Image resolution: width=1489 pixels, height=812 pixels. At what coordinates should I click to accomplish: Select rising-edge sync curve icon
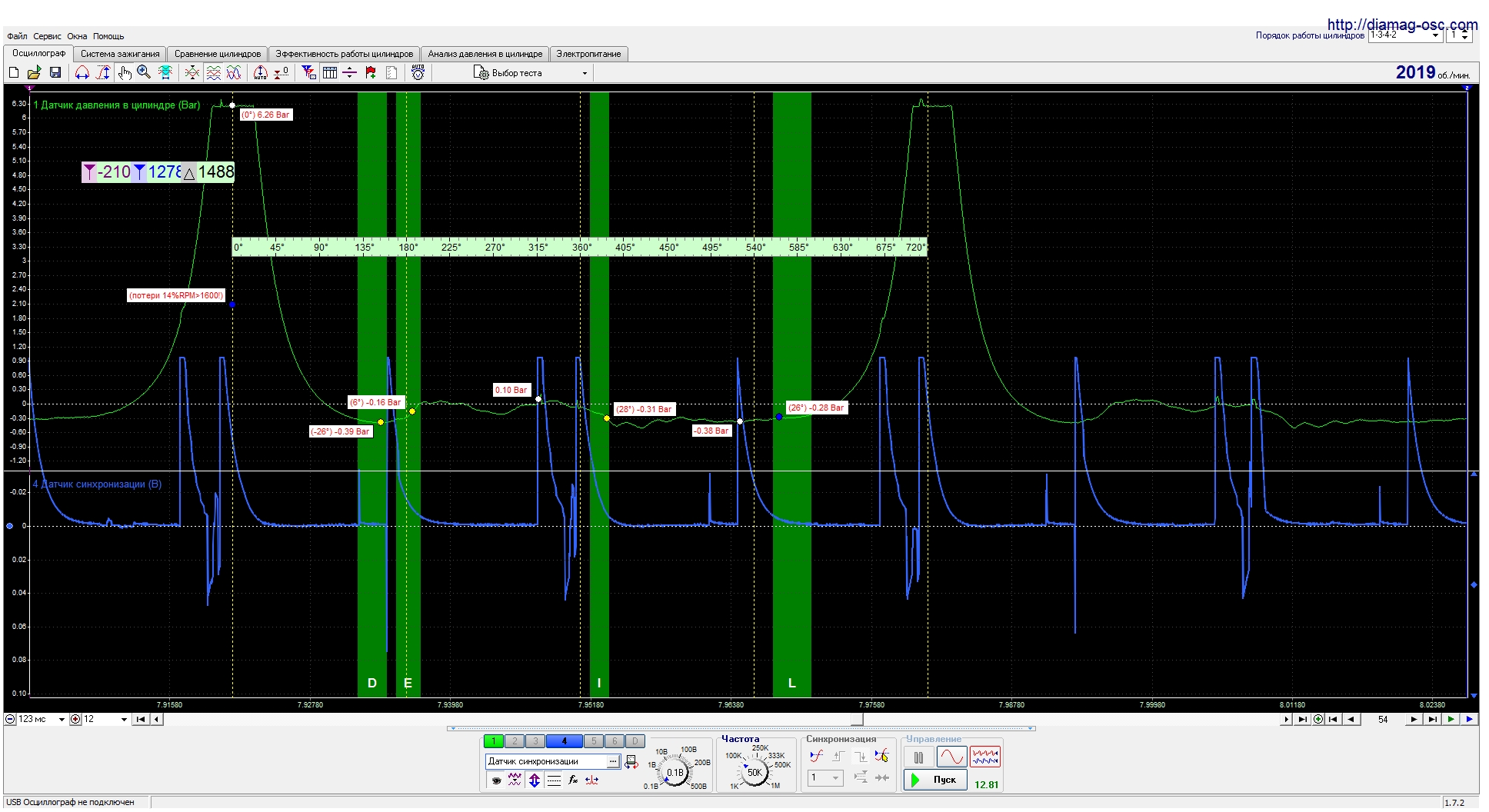point(817,756)
